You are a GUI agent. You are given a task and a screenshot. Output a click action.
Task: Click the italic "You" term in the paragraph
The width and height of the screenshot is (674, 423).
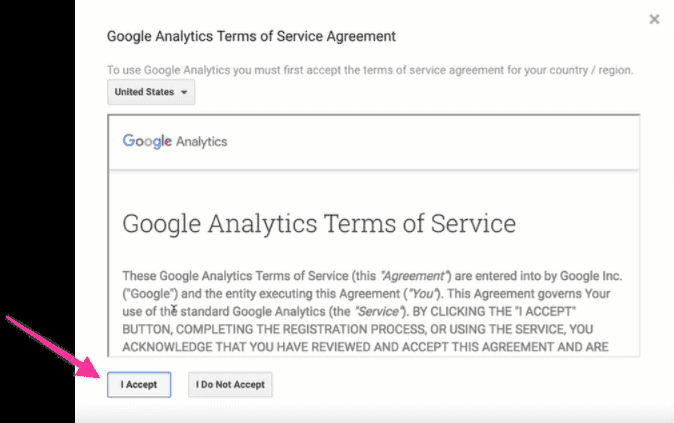click(x=424, y=294)
